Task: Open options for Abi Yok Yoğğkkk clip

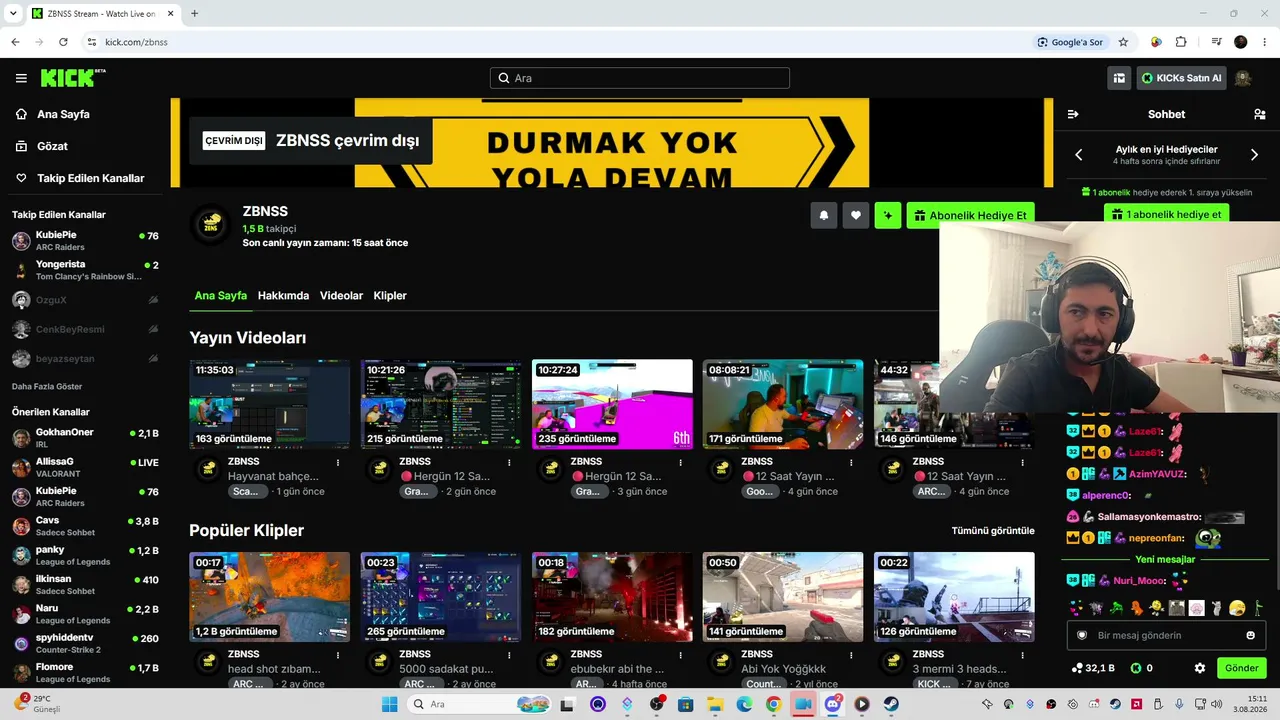Action: pos(850,655)
